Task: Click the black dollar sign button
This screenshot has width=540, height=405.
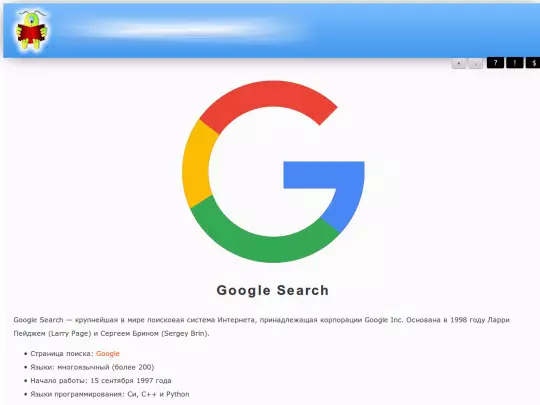Action: (x=533, y=63)
